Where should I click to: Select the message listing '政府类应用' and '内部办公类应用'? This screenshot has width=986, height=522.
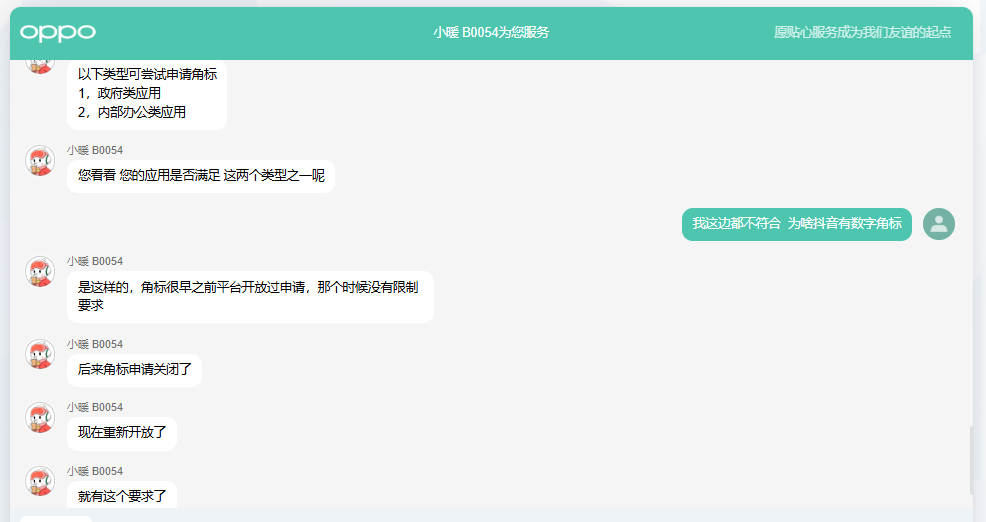click(147, 93)
